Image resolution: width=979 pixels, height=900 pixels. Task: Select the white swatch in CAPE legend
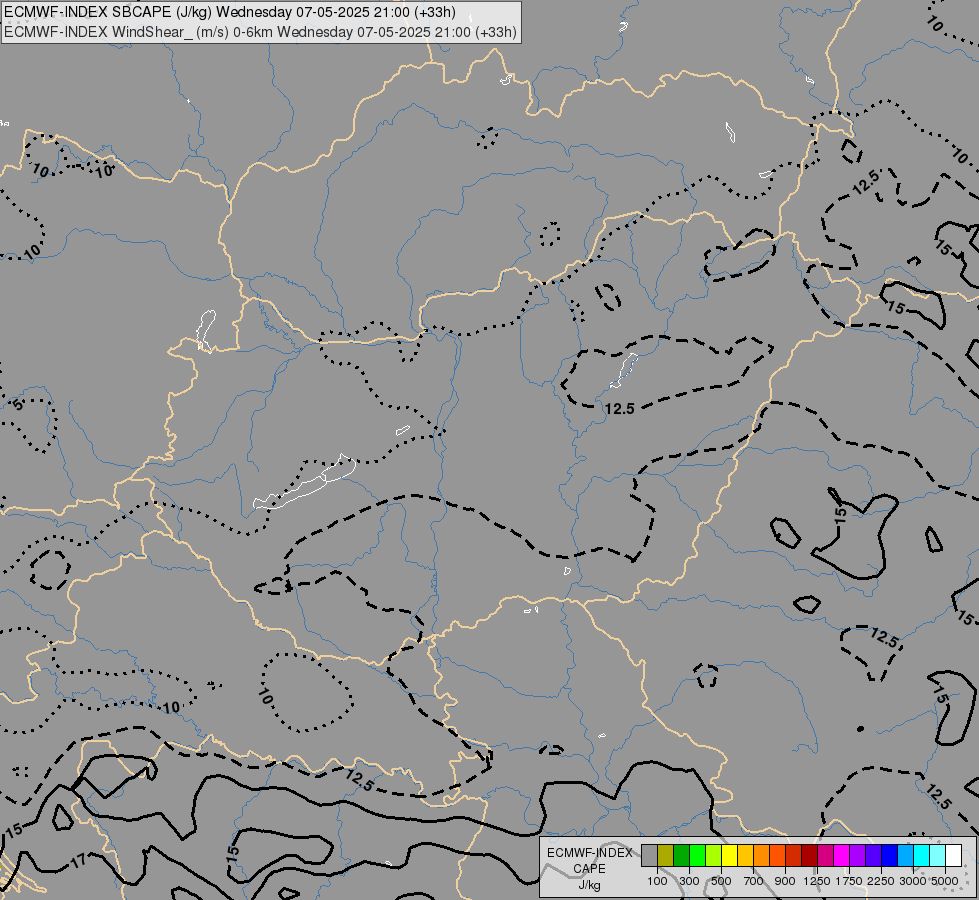(953, 855)
